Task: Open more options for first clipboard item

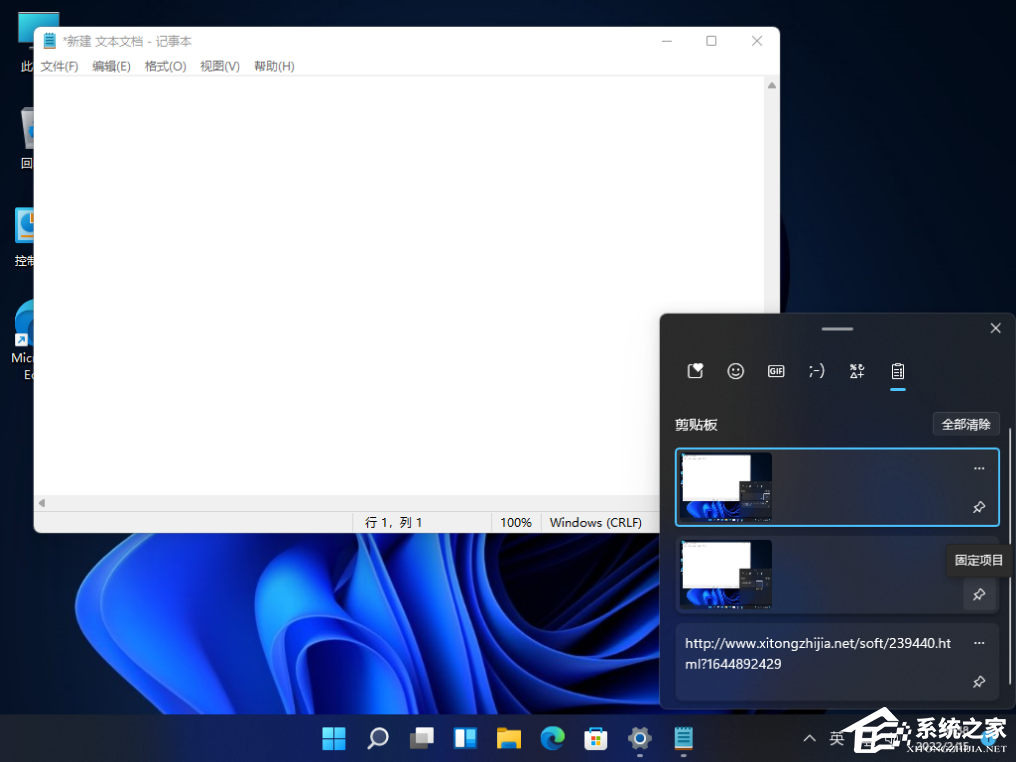Action: point(979,468)
